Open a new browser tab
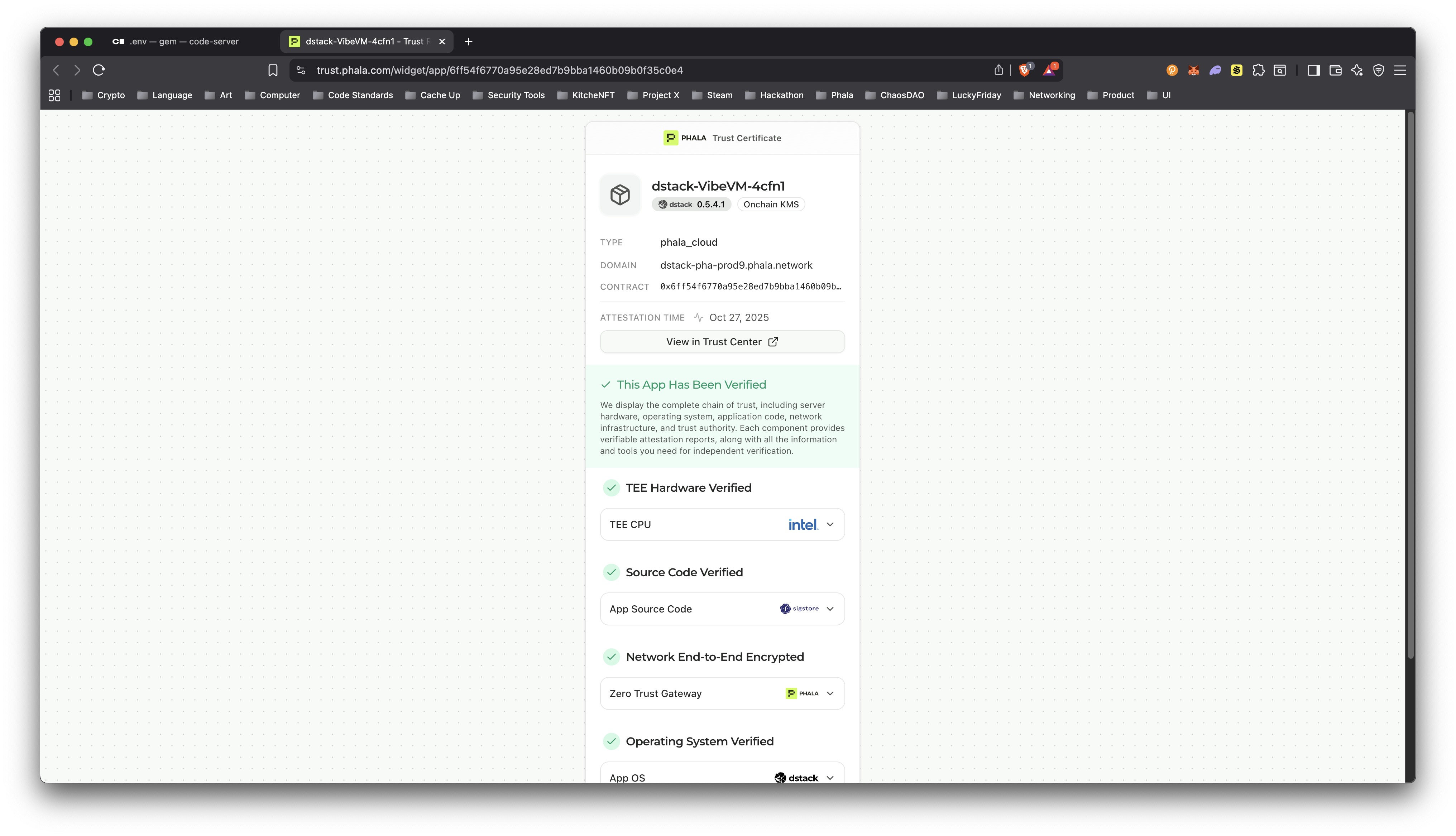Viewport: 1456px width, 836px height. (x=469, y=41)
